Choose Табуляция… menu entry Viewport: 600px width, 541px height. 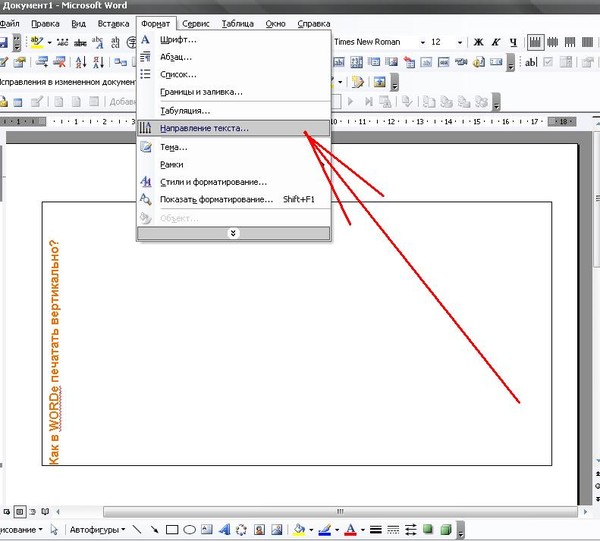coord(233,111)
